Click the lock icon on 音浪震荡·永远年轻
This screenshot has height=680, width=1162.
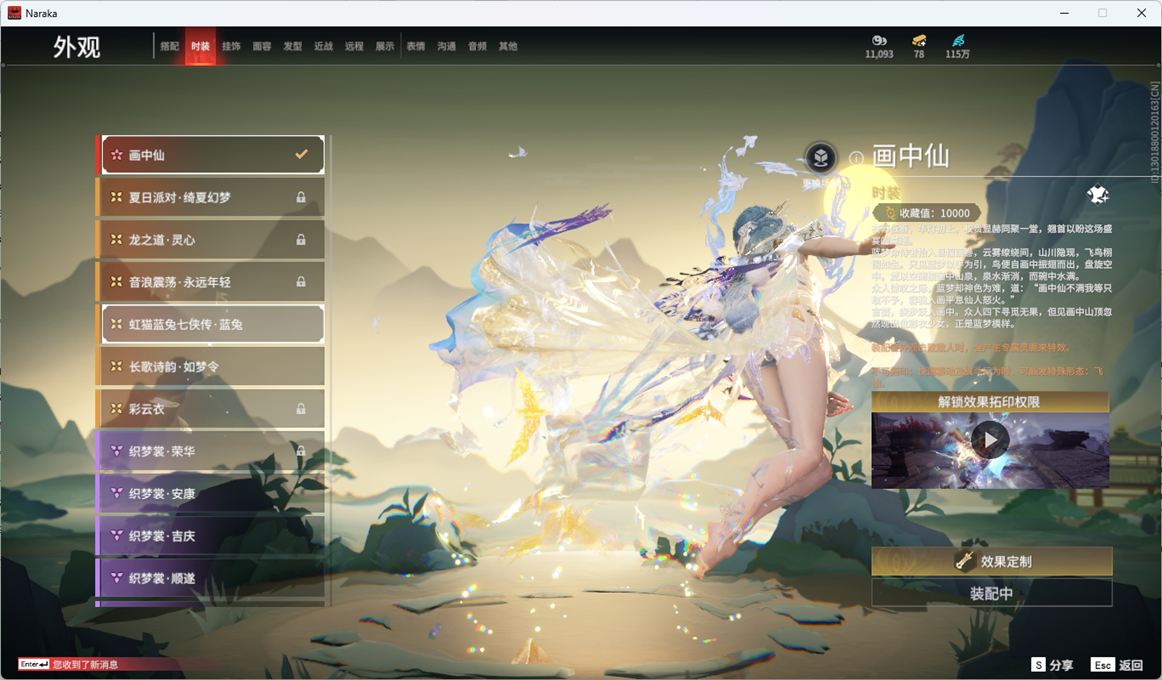301,281
